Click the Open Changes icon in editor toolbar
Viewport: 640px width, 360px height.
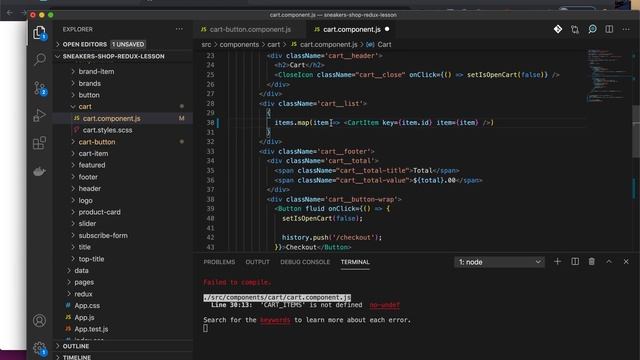pyautogui.click(x=575, y=29)
